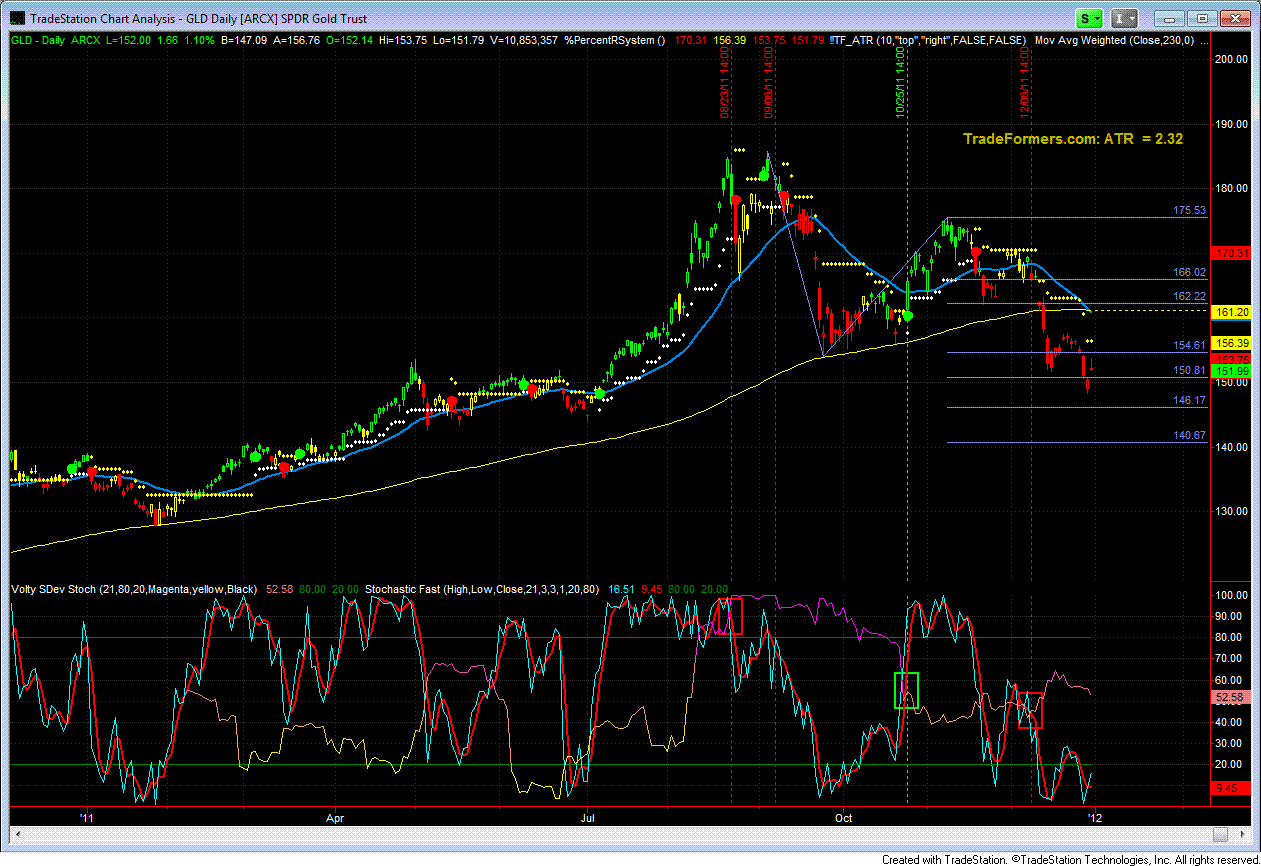Open the gray I interval-link dropdown
The width and height of the screenshot is (1261, 866).
tap(1125, 18)
